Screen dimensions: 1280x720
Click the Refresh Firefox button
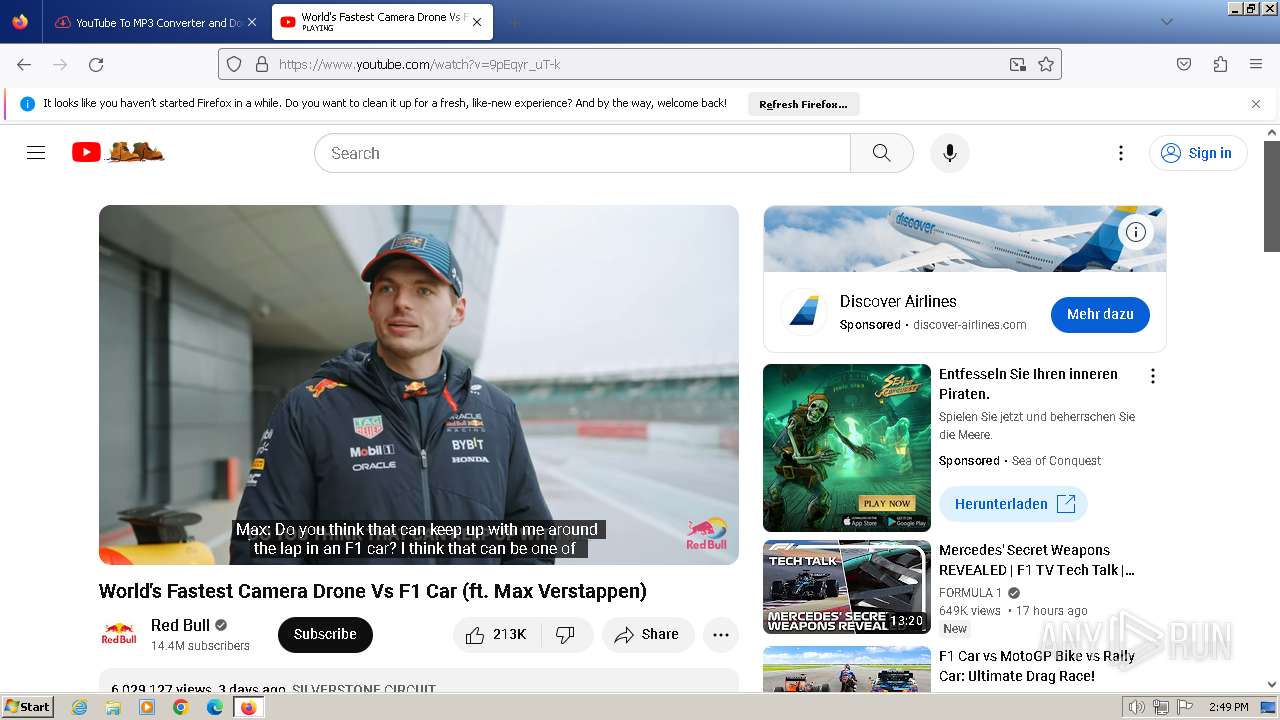pos(803,104)
